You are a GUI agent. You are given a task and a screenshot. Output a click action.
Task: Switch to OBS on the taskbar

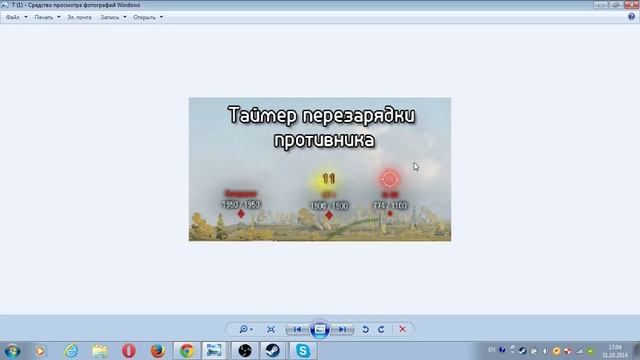tap(245, 351)
